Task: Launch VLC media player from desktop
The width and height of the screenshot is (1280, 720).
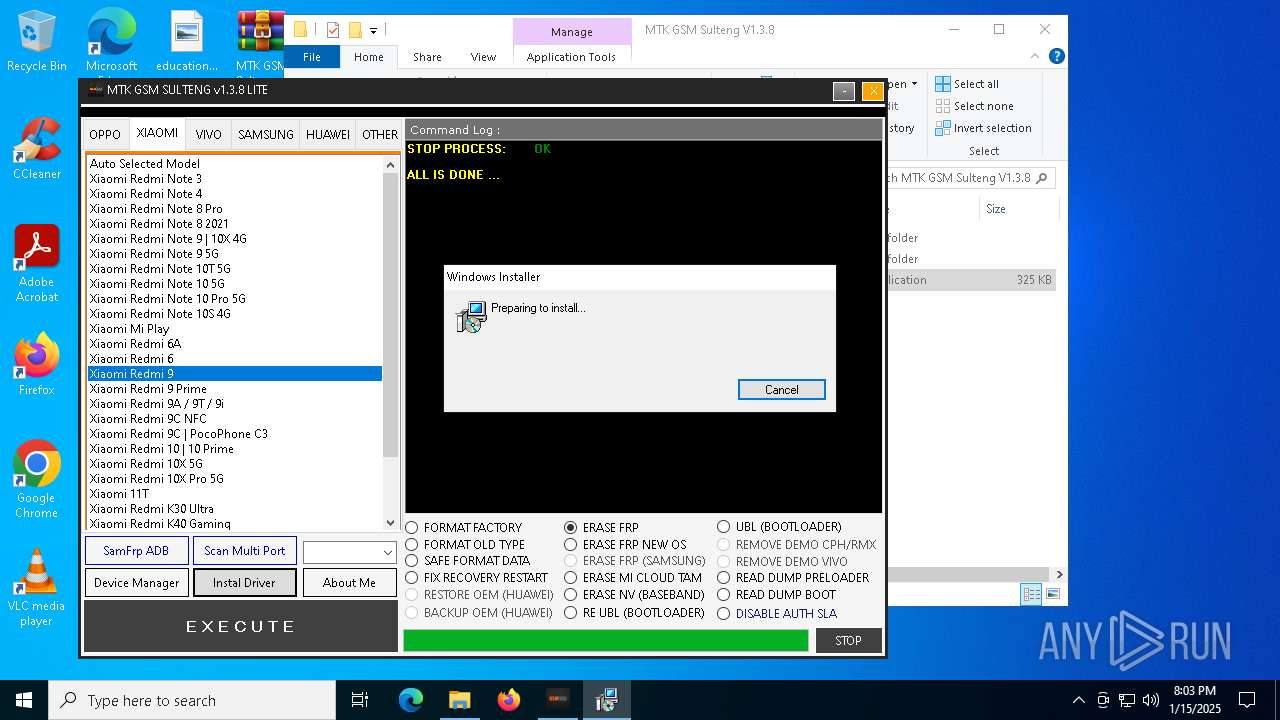Action: tap(37, 587)
